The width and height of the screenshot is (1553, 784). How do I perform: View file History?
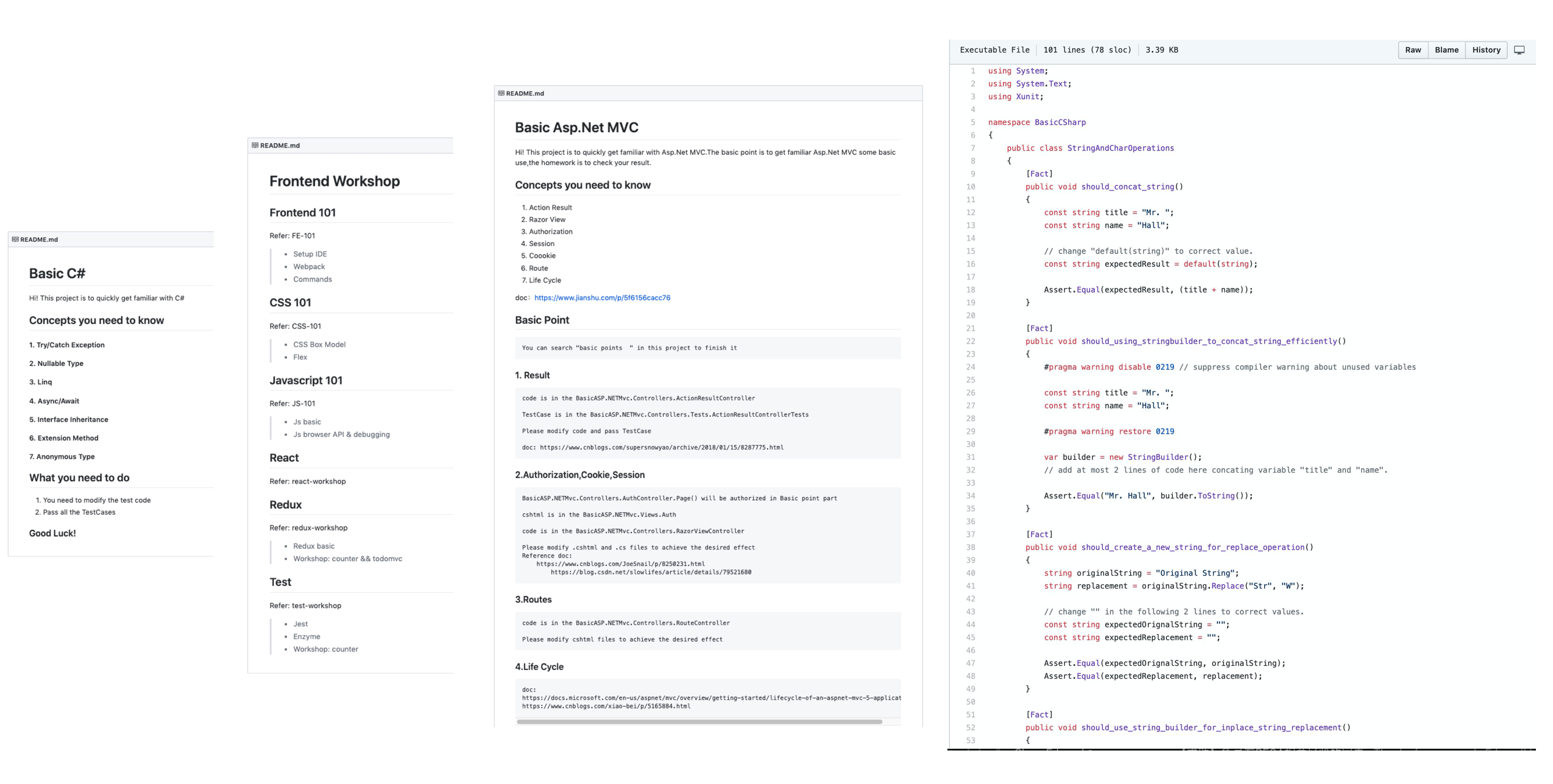(1486, 50)
